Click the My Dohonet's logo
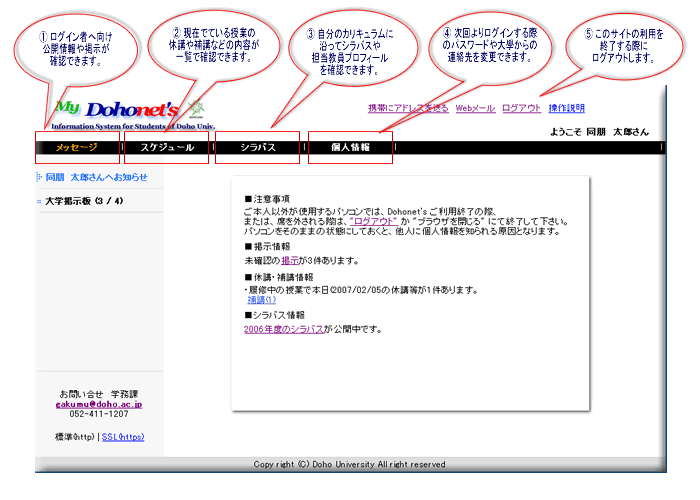 (x=115, y=109)
